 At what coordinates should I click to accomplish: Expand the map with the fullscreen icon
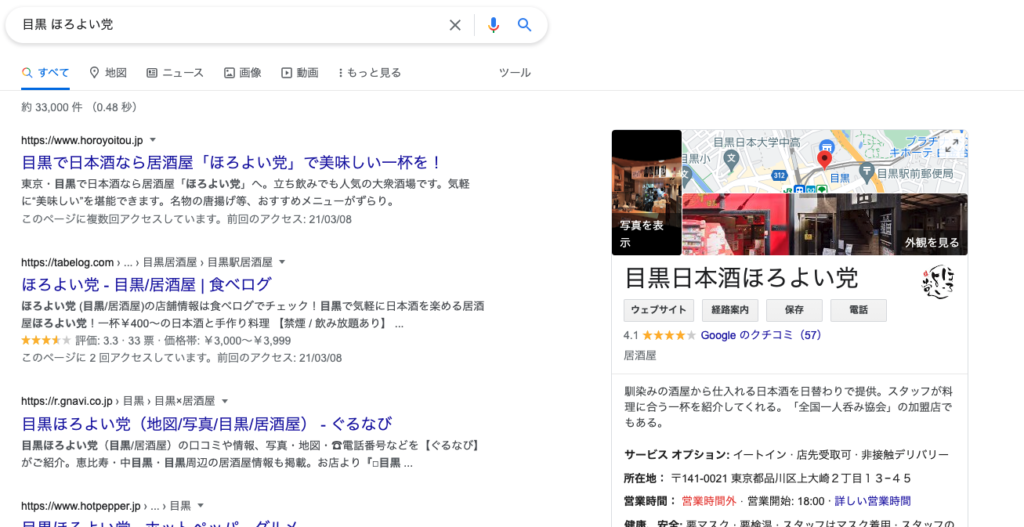pos(951,146)
